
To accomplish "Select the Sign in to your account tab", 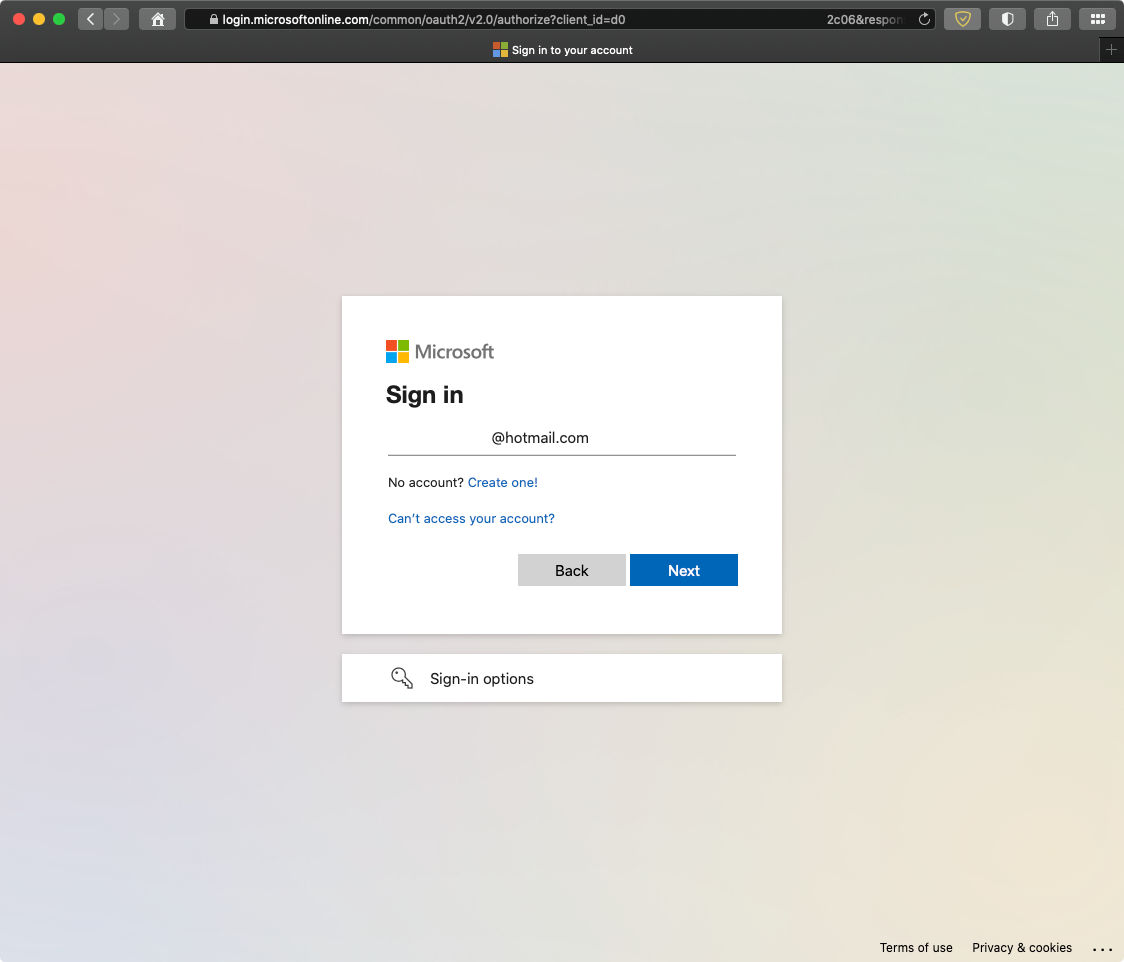I will 562,49.
